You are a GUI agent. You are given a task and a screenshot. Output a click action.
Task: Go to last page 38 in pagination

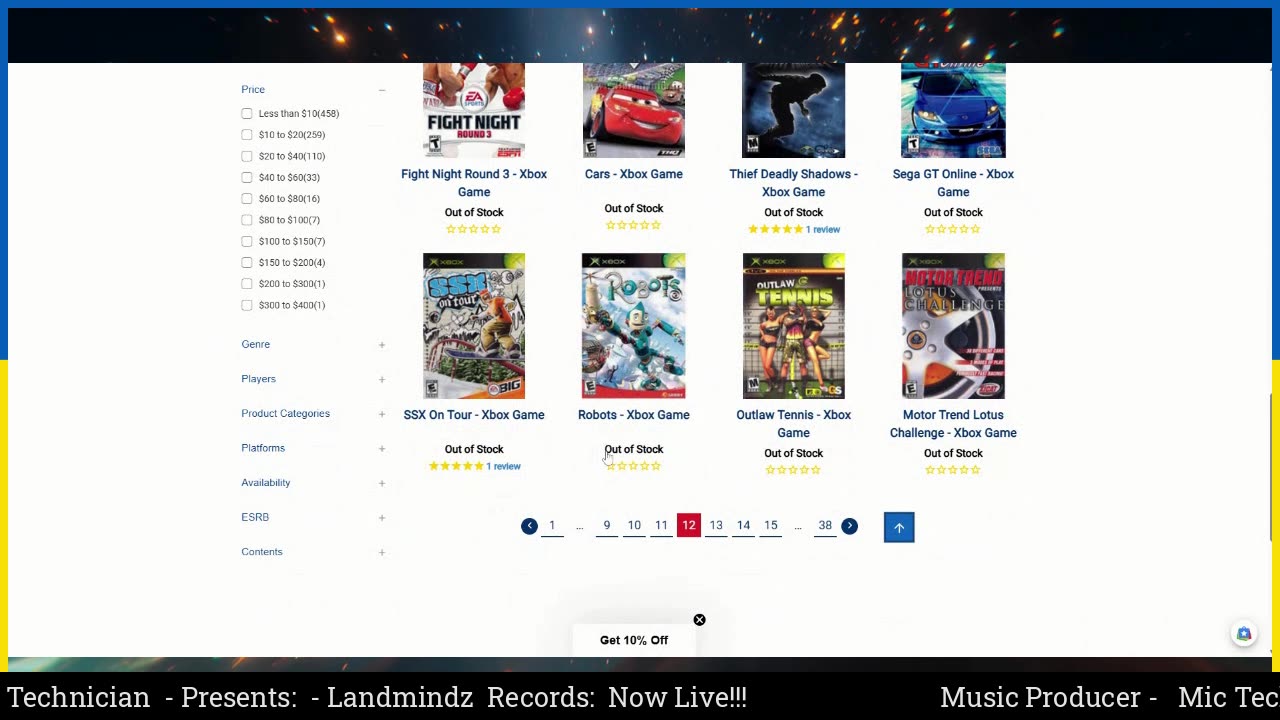click(x=825, y=526)
